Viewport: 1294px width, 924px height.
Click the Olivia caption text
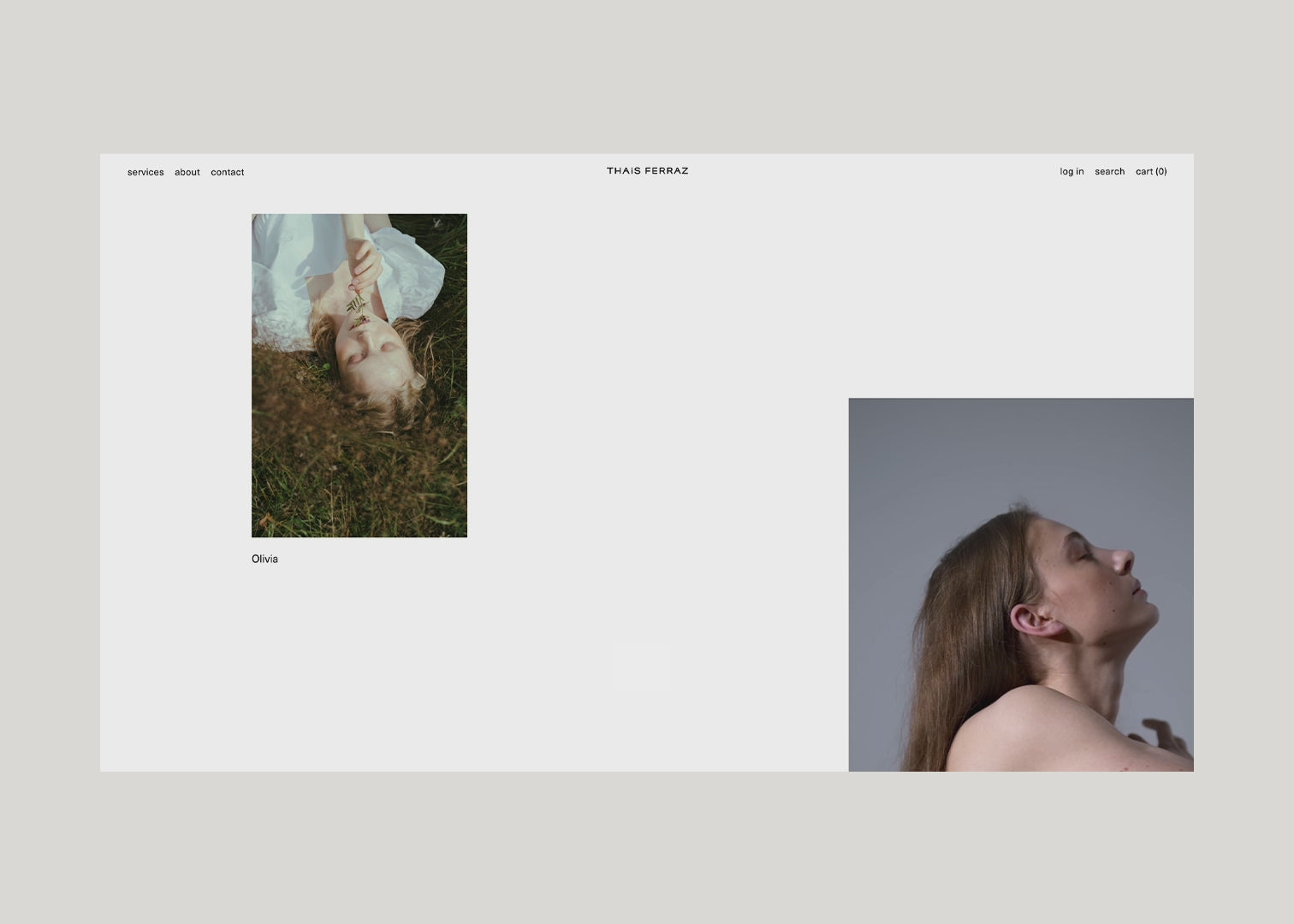click(x=264, y=559)
